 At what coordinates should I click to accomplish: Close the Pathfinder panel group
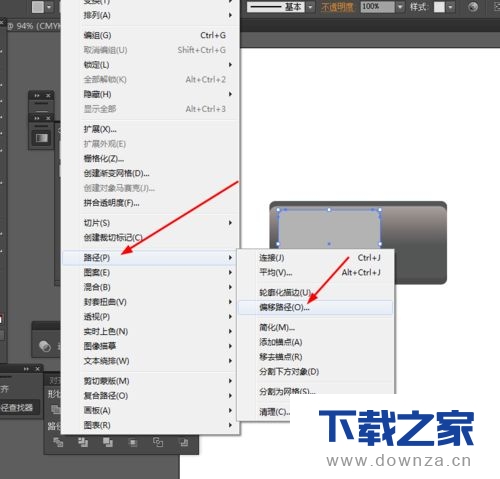37,369
